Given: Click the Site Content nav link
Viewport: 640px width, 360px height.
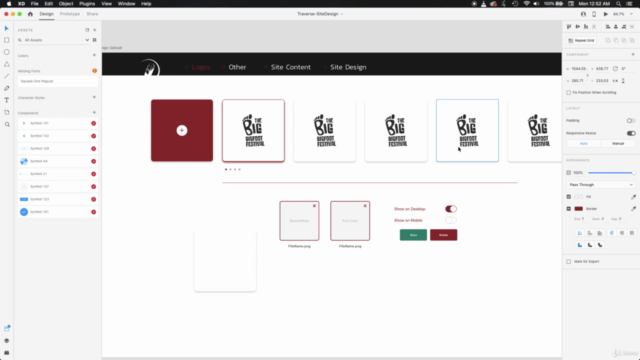Looking at the screenshot, I should point(291,67).
